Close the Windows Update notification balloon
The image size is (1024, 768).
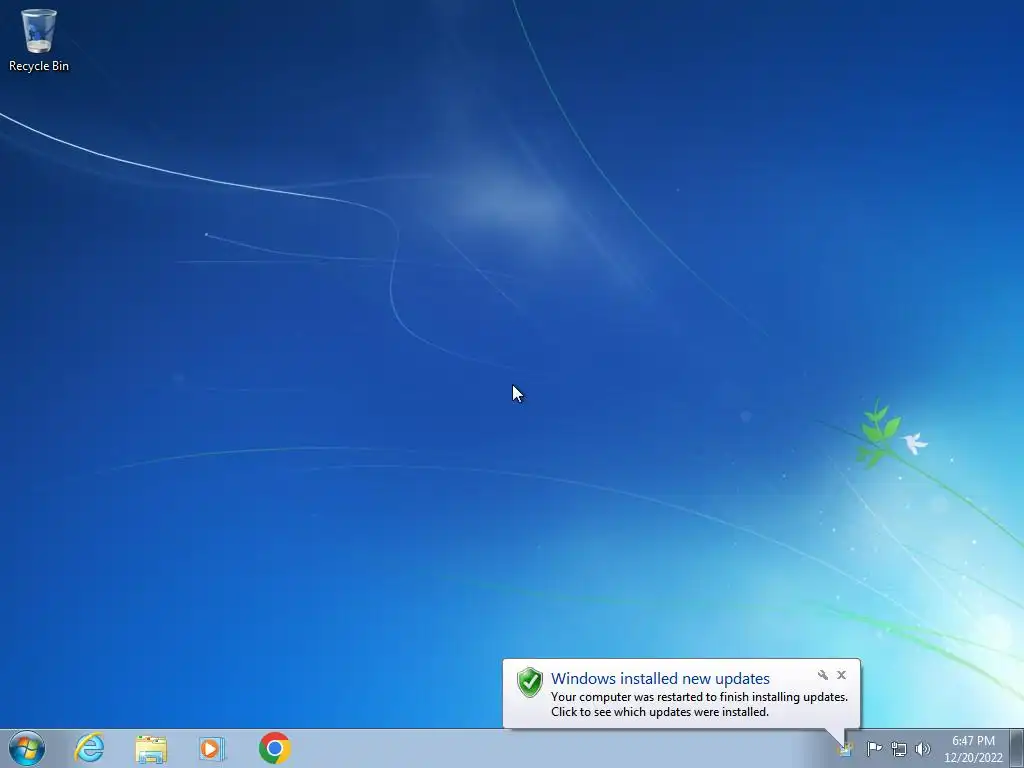[841, 675]
